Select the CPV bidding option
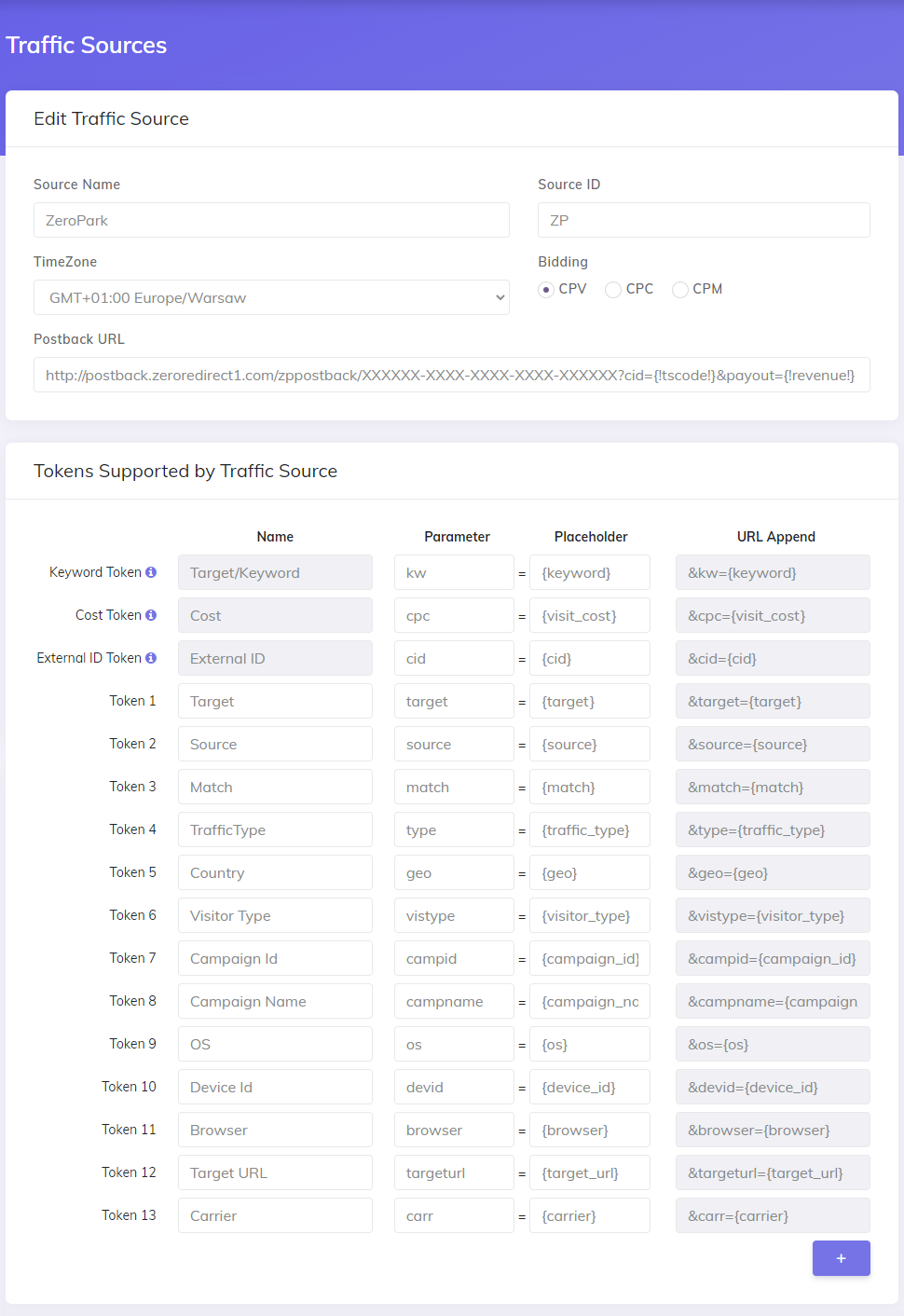 [x=546, y=290]
